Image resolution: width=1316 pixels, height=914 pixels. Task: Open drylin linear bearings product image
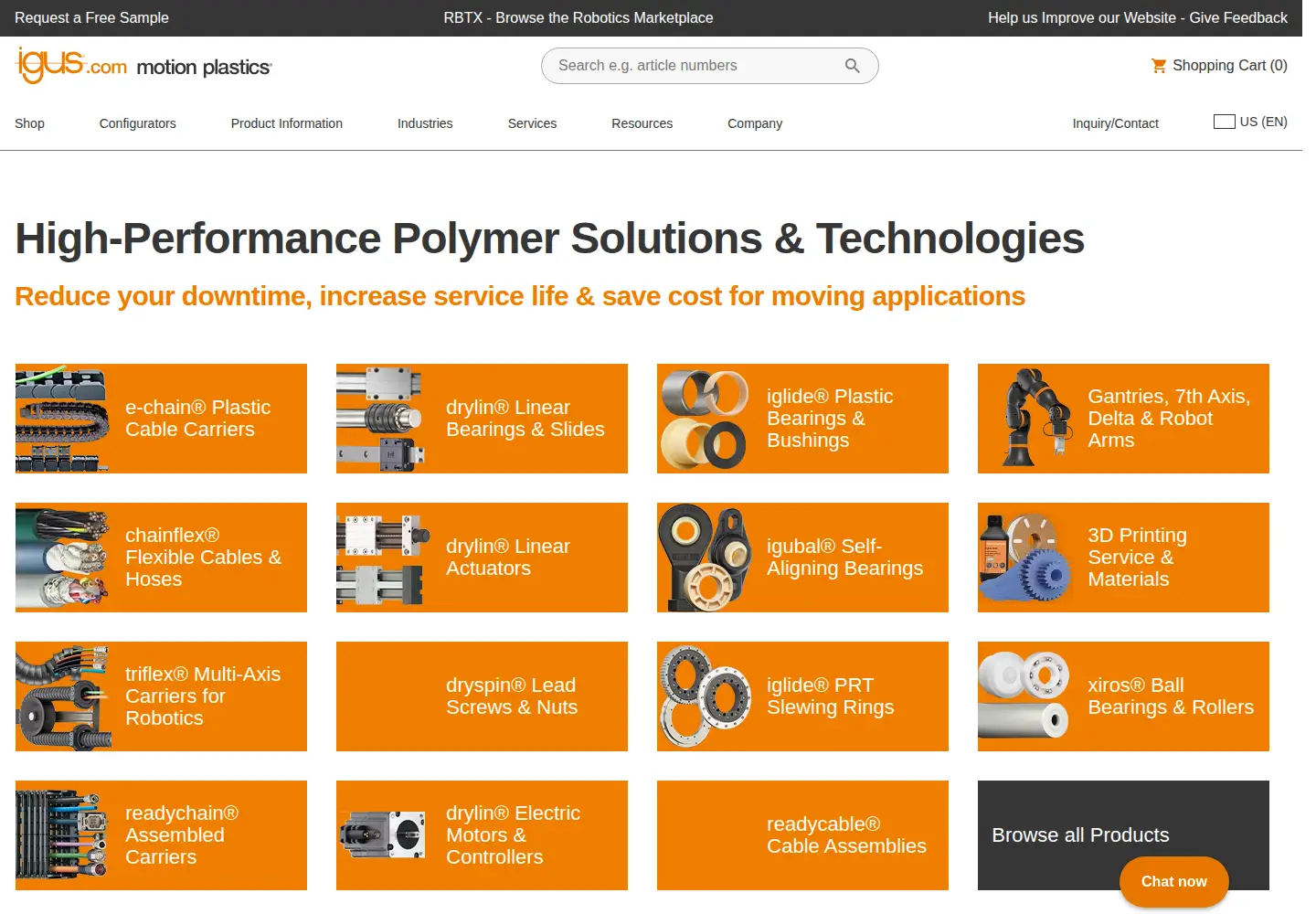(382, 419)
